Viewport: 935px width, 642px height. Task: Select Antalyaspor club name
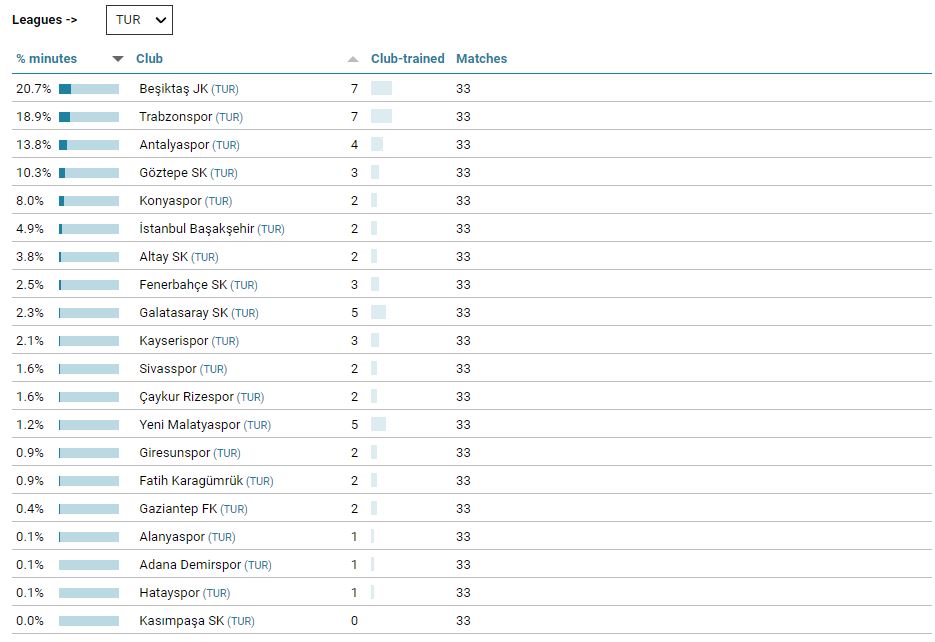(x=174, y=145)
